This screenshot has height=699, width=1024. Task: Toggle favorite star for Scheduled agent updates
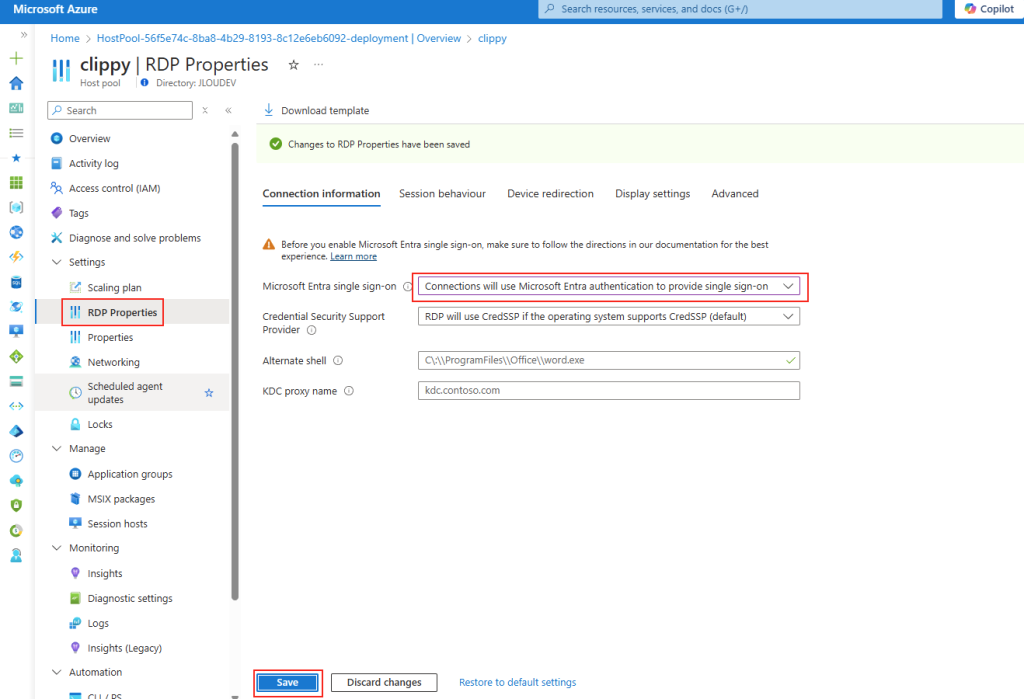[x=209, y=393]
